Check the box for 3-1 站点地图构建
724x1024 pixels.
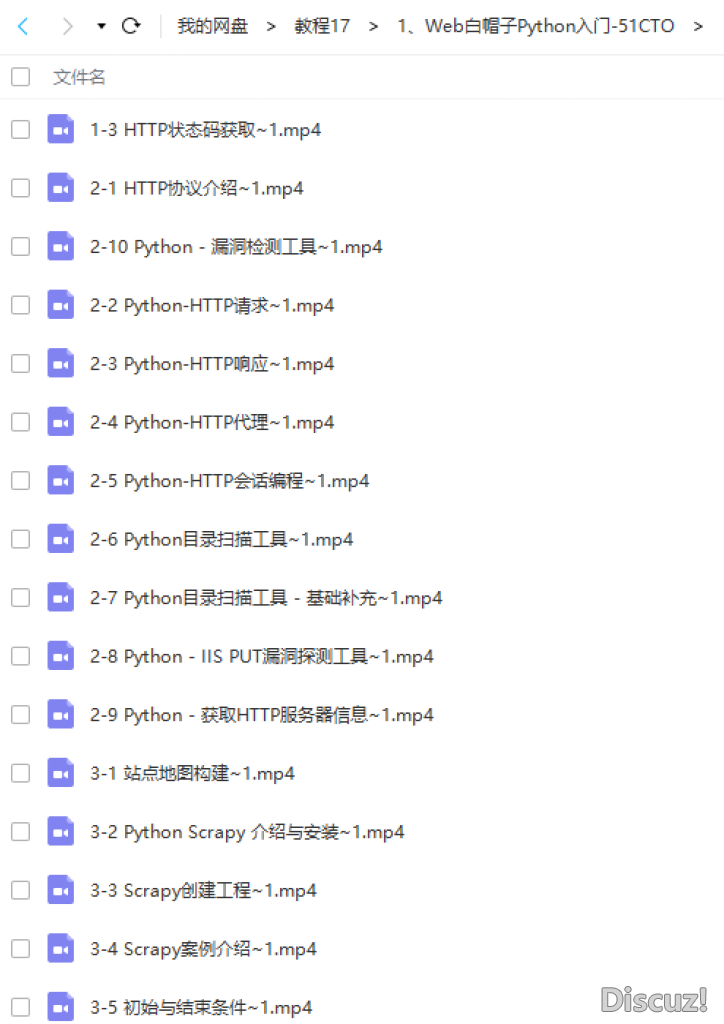20,773
